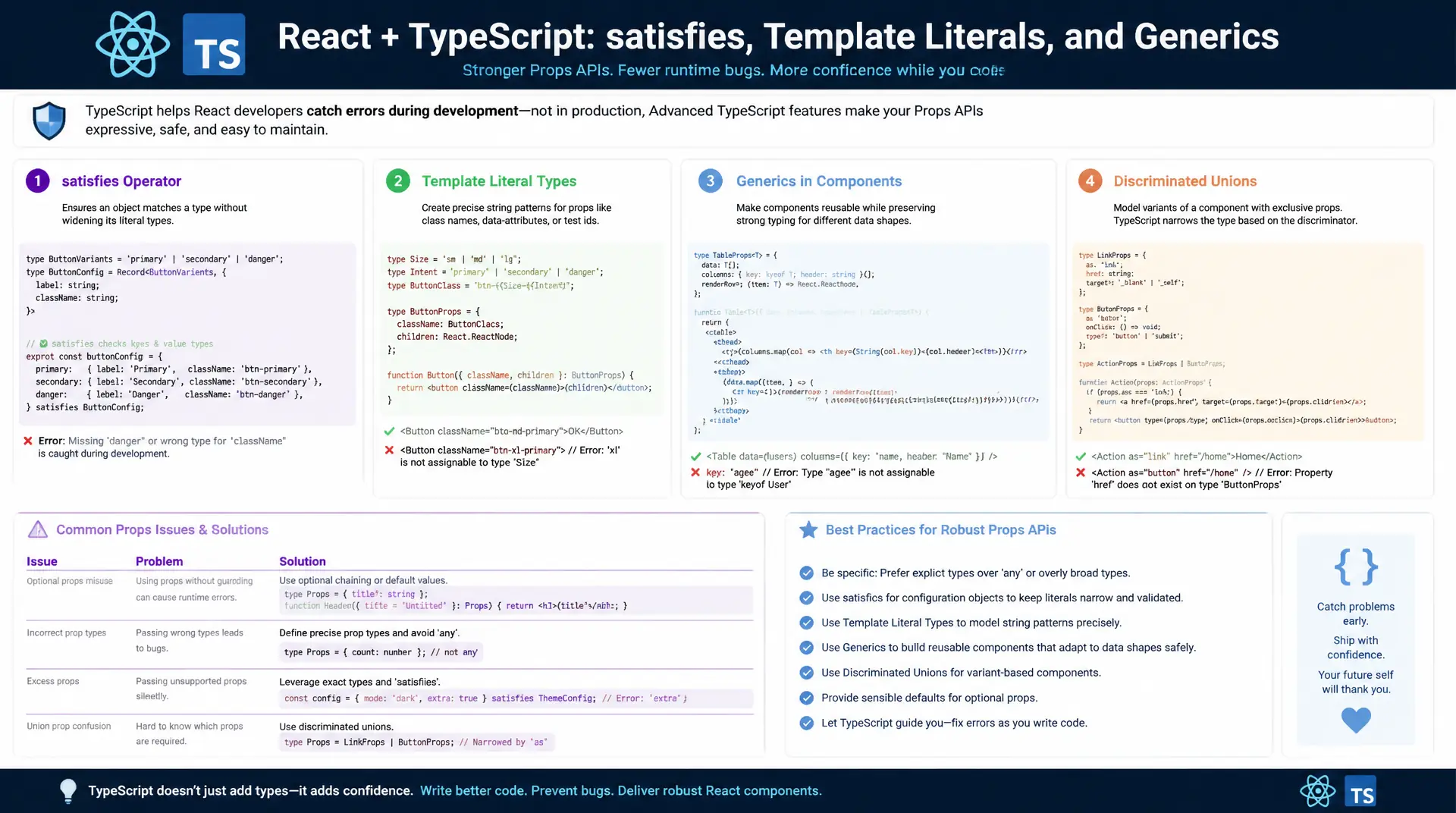Click red X beside btn-xl-primary Button example

[x=390, y=450]
